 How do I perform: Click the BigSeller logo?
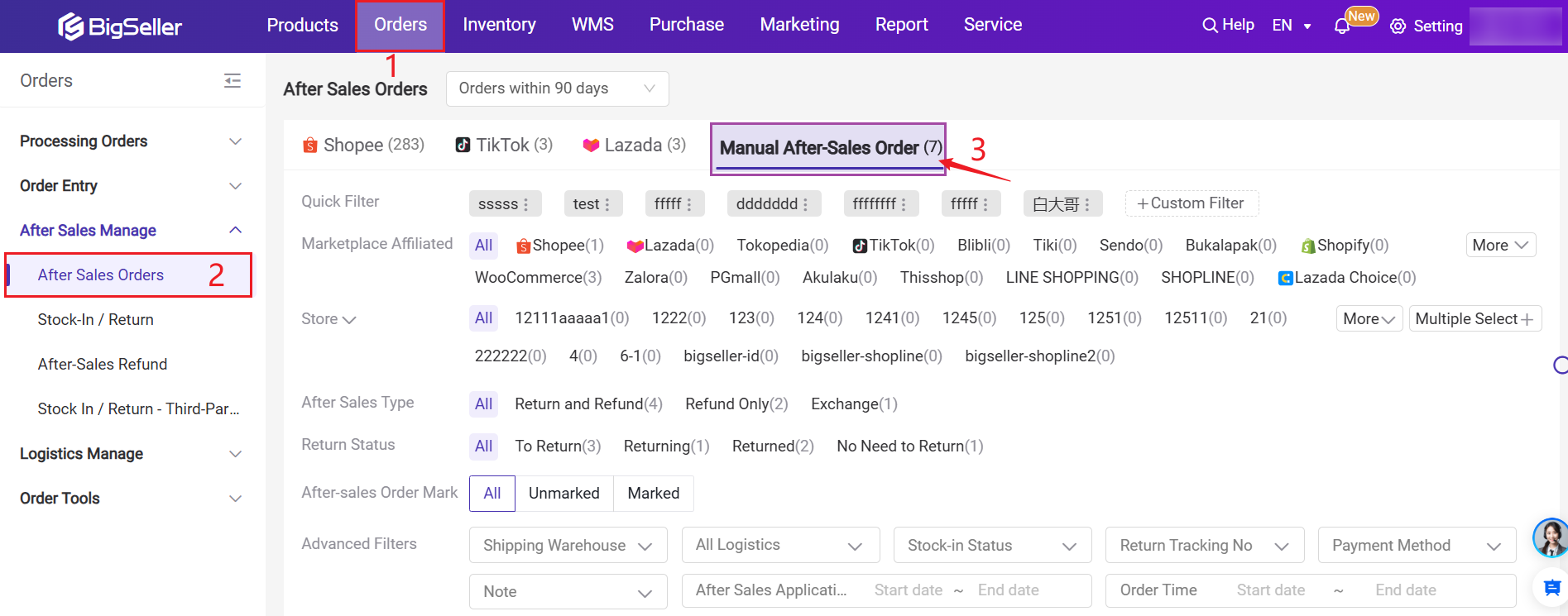click(120, 26)
